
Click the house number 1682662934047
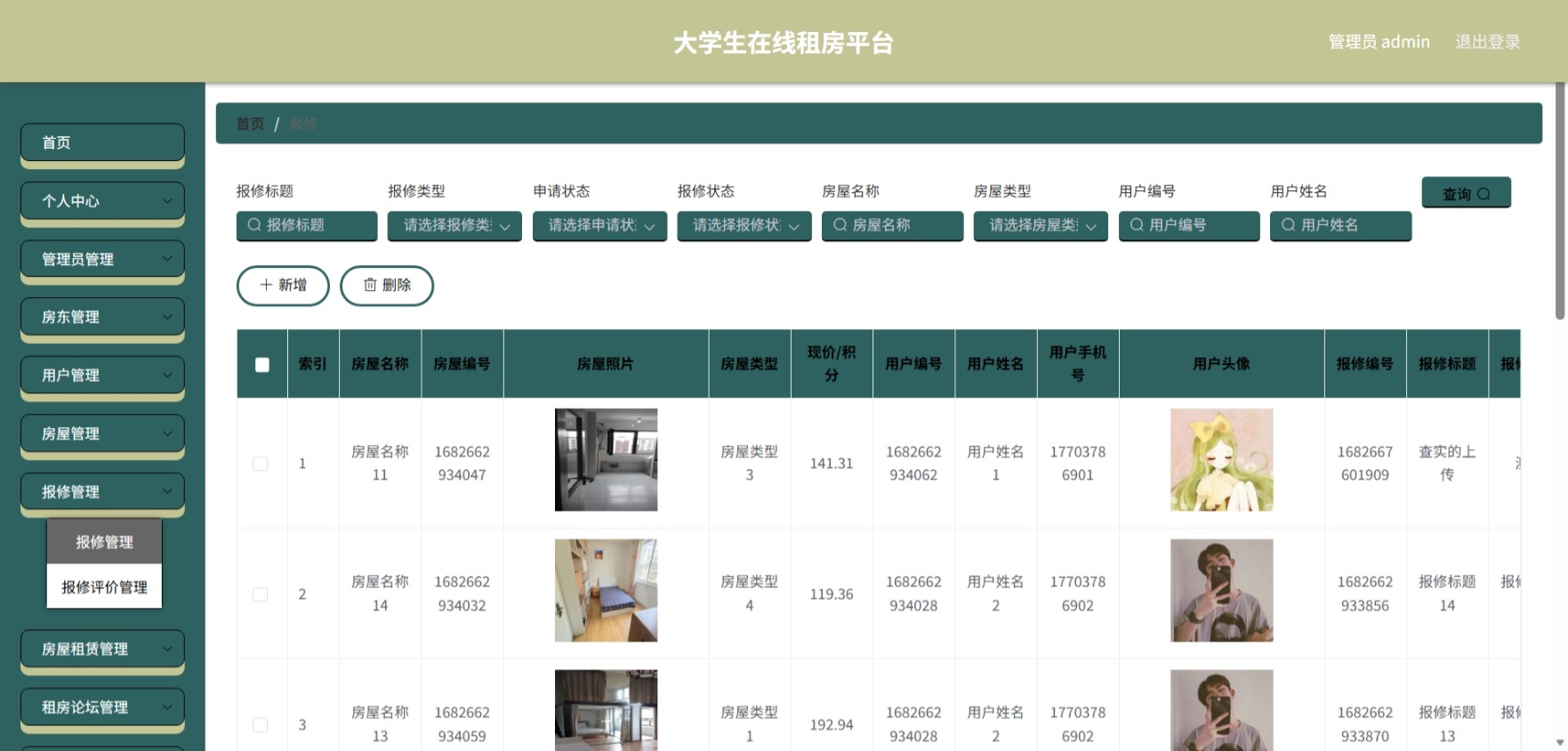462,464
